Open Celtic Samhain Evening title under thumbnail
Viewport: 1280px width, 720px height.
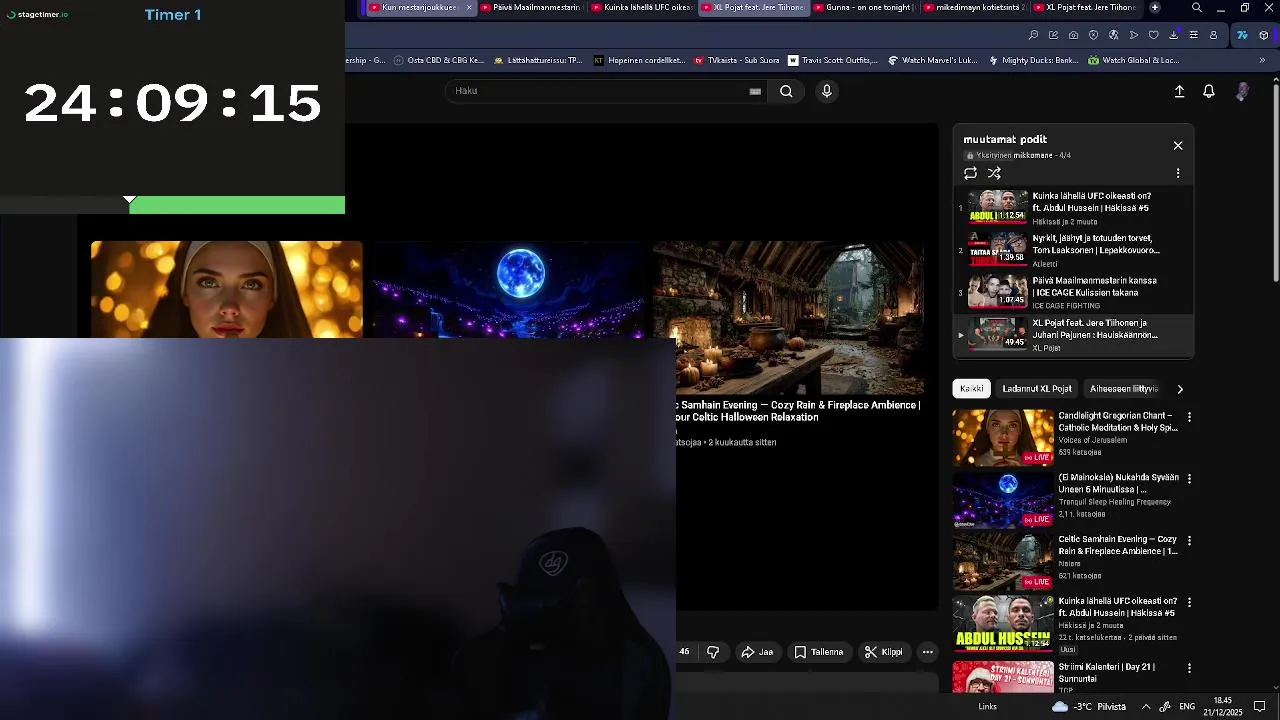800,411
